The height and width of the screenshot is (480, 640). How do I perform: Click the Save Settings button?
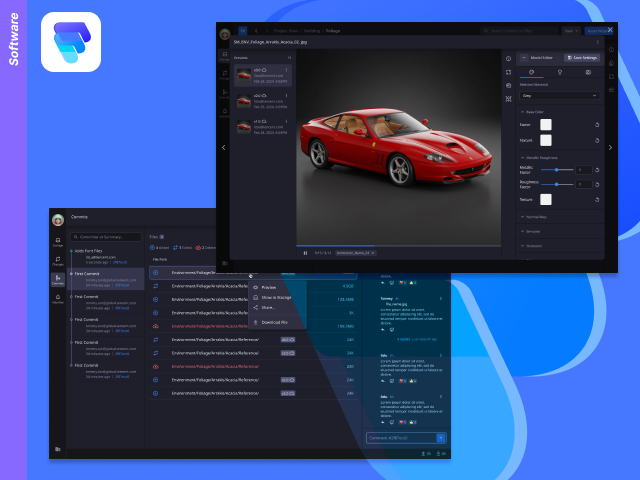[x=582, y=58]
